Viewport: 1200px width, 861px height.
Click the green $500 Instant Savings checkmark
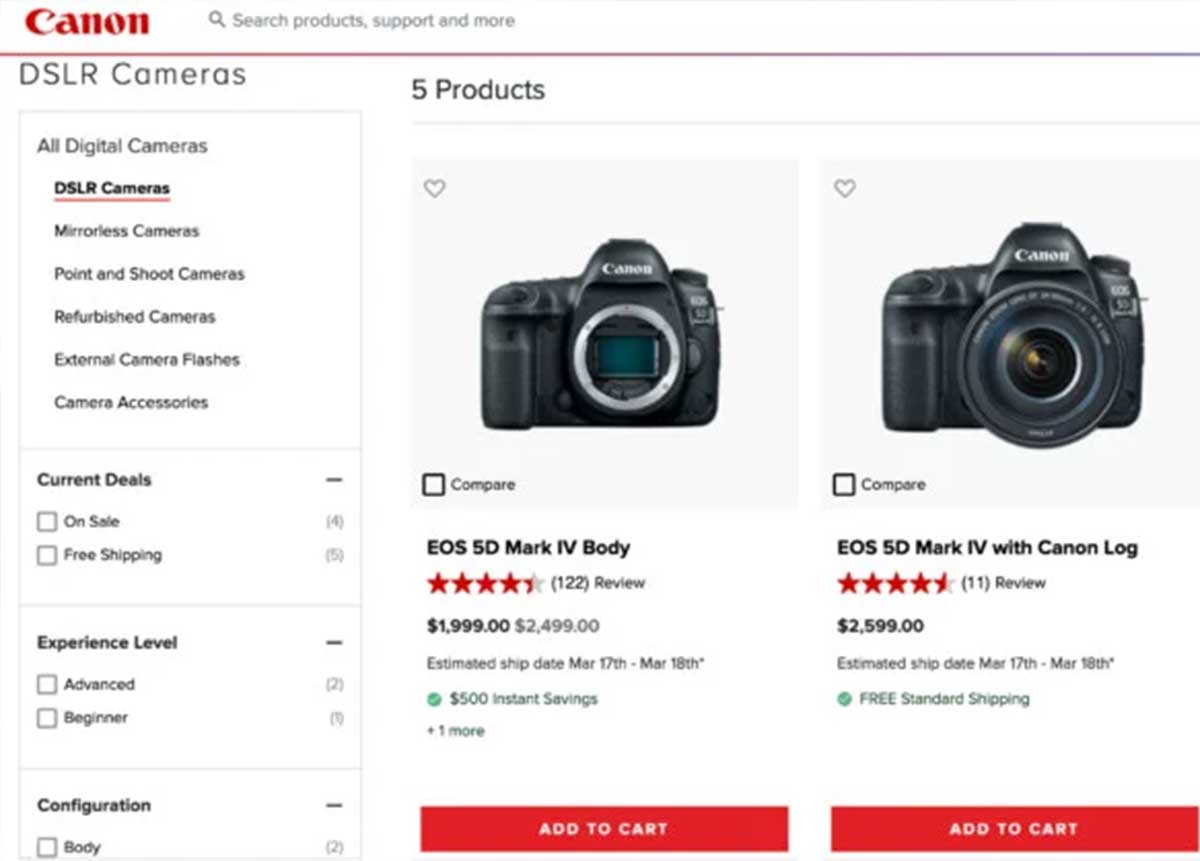[x=434, y=699]
